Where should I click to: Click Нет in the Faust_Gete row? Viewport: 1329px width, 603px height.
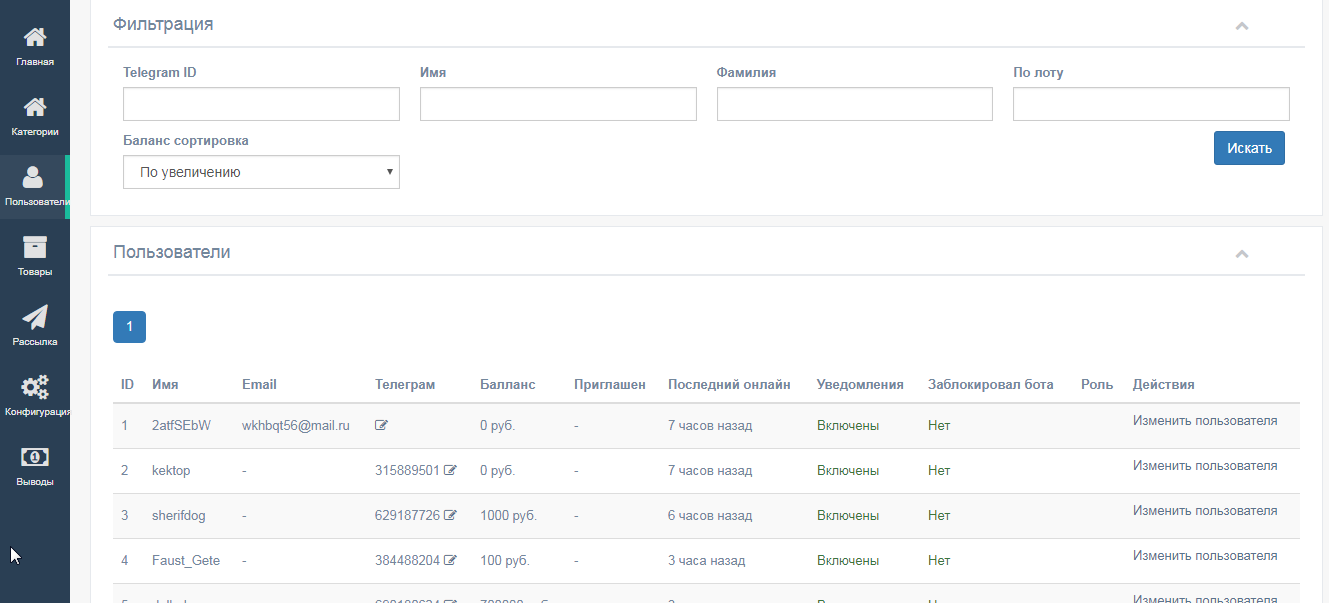939,560
